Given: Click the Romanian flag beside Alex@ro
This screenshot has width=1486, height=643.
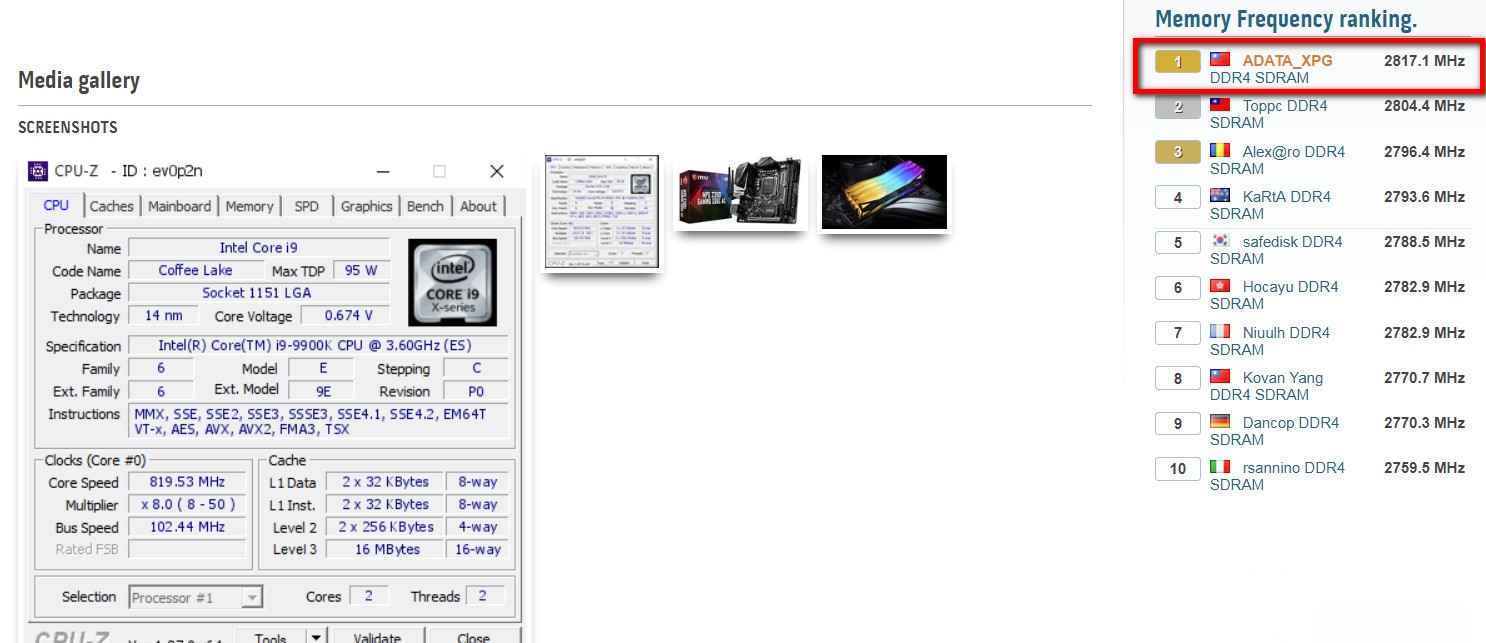Looking at the screenshot, I should (x=1220, y=151).
